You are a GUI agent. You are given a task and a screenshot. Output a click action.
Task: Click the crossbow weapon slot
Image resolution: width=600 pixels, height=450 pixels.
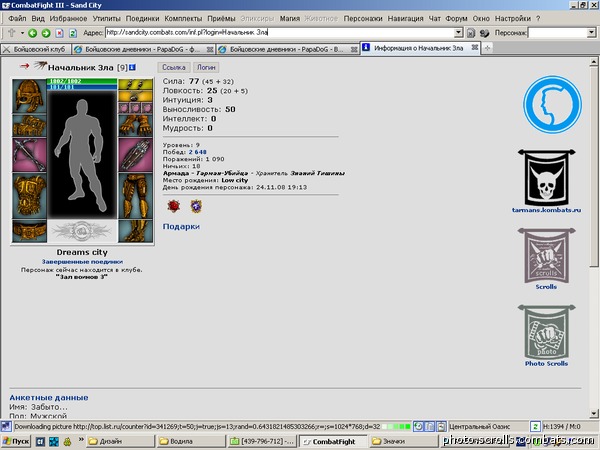coord(29,155)
